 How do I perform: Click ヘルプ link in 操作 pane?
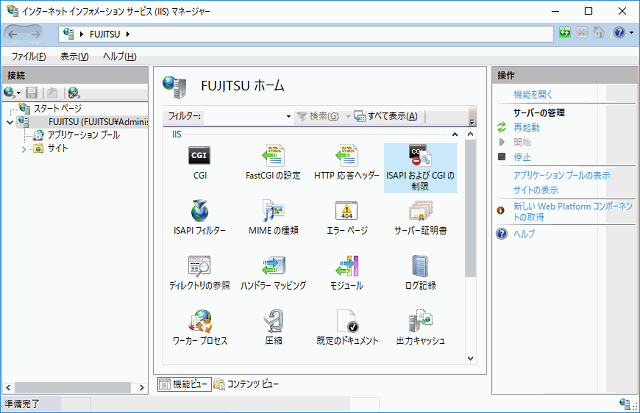(524, 234)
